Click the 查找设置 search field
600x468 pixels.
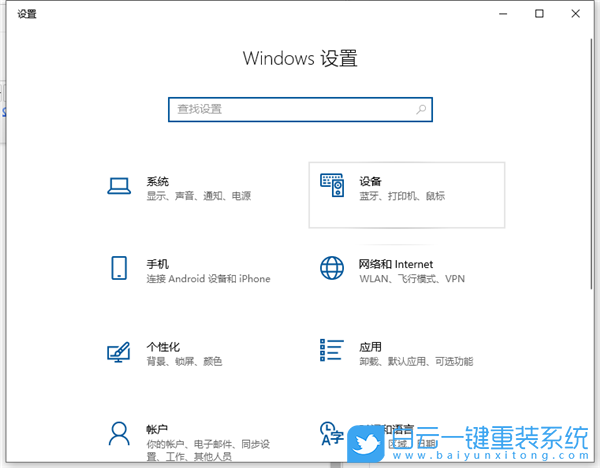300,110
